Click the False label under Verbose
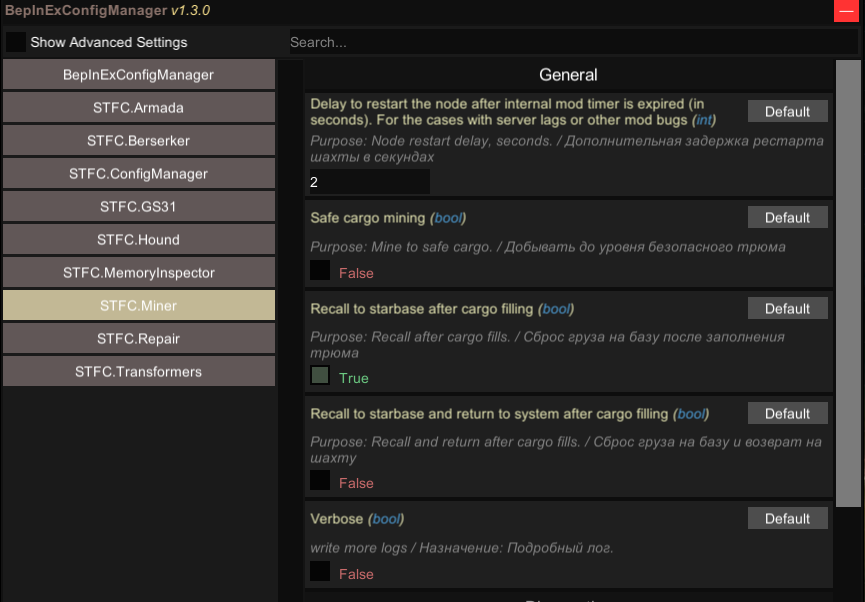Image resolution: width=865 pixels, height=602 pixels. 356,574
